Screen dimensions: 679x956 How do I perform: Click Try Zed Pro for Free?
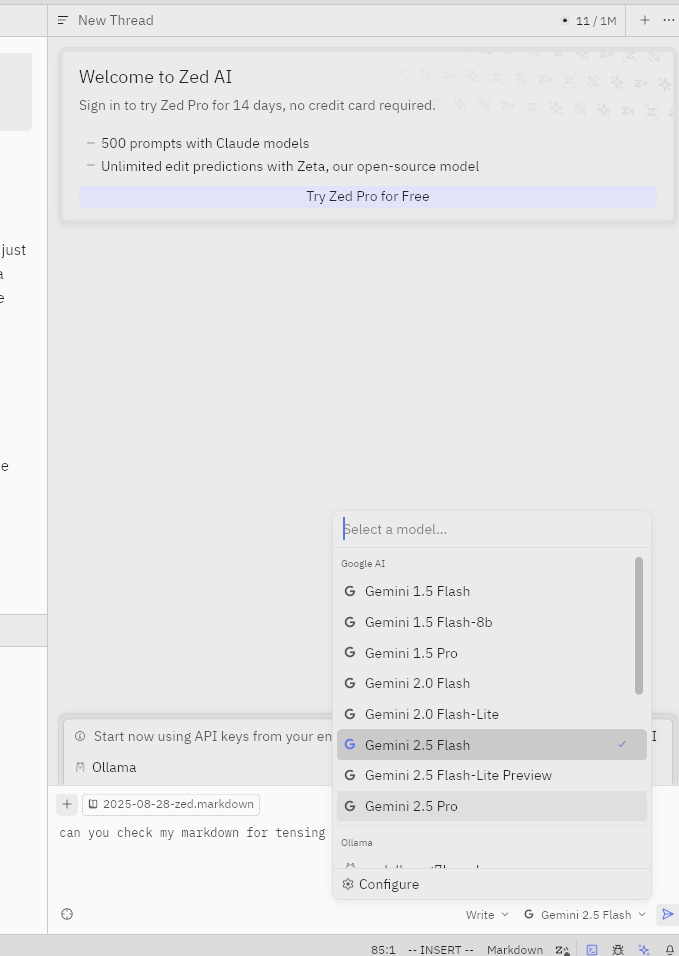(x=368, y=196)
